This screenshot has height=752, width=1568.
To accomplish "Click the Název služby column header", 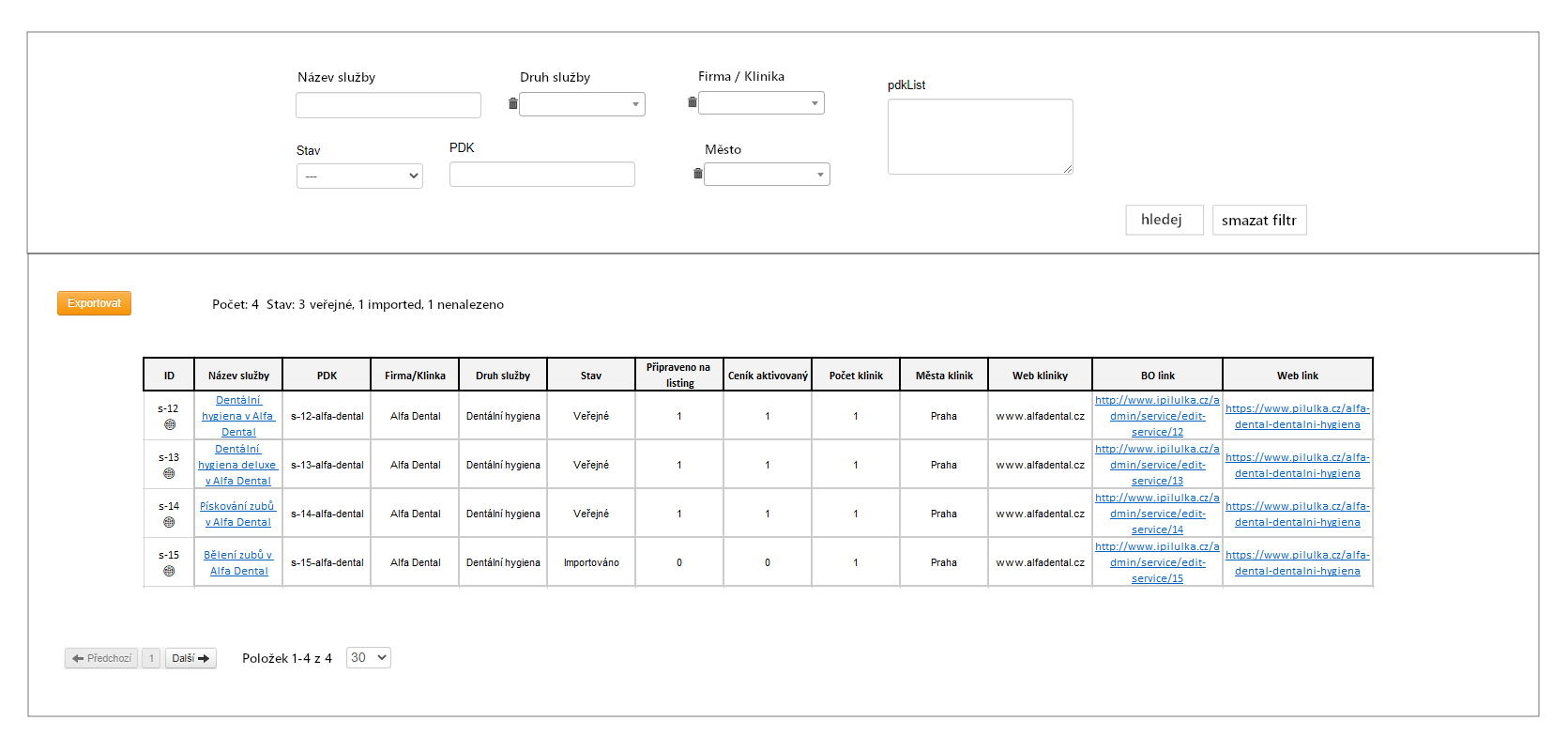I will pyautogui.click(x=238, y=375).
